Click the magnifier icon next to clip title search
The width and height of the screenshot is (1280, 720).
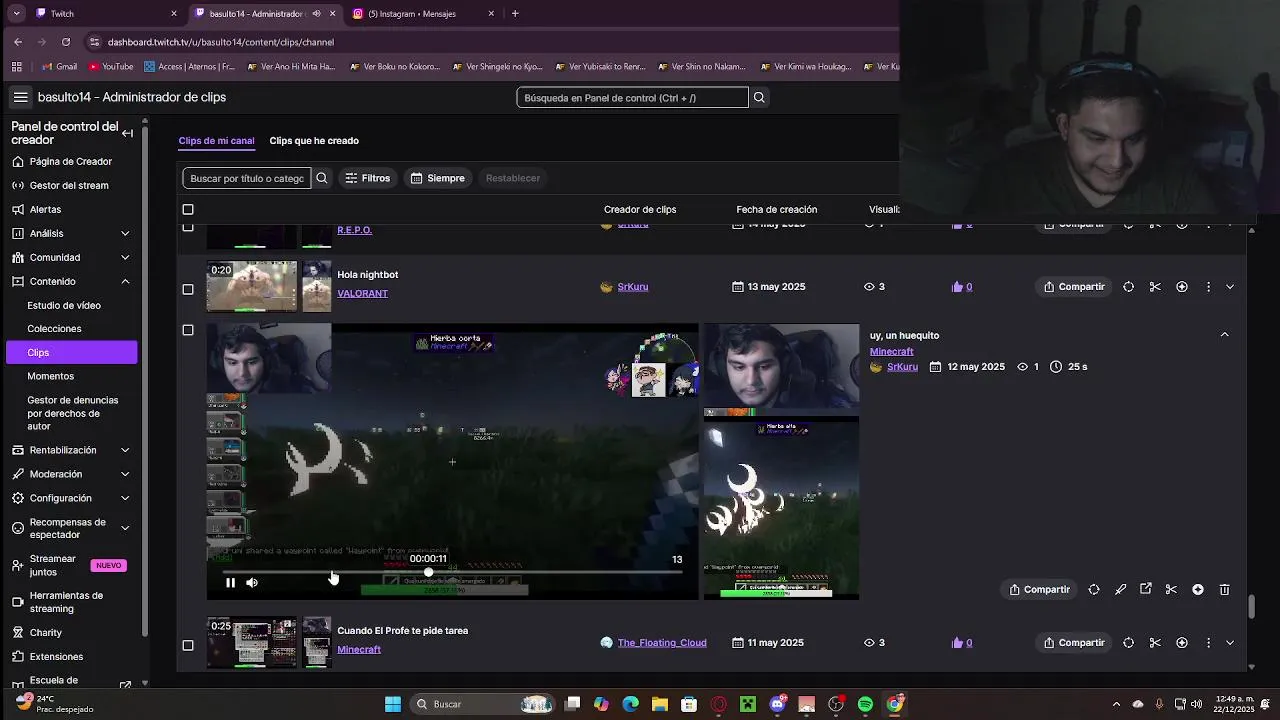tap(322, 178)
